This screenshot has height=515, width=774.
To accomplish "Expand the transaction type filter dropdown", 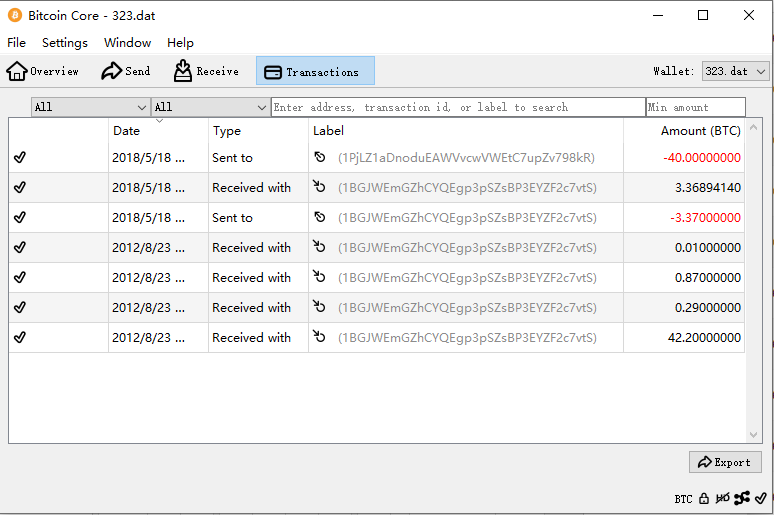I will pos(210,107).
